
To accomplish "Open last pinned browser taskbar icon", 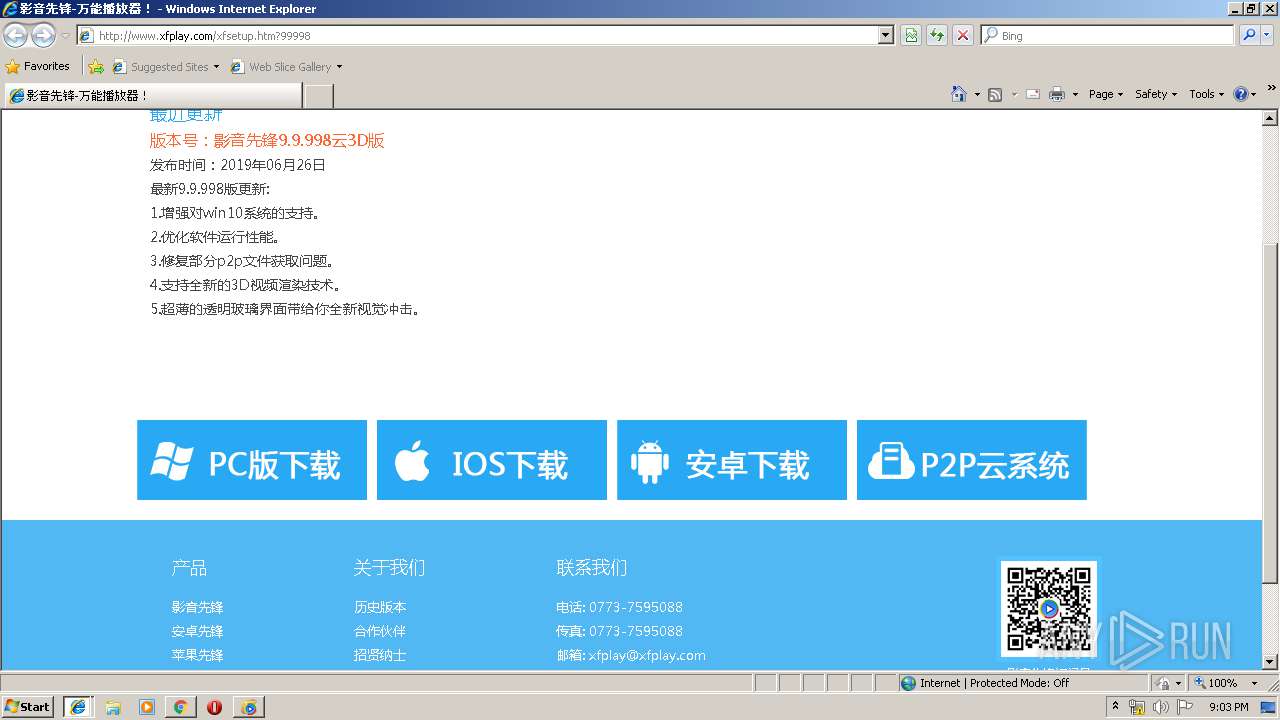I will 248,707.
